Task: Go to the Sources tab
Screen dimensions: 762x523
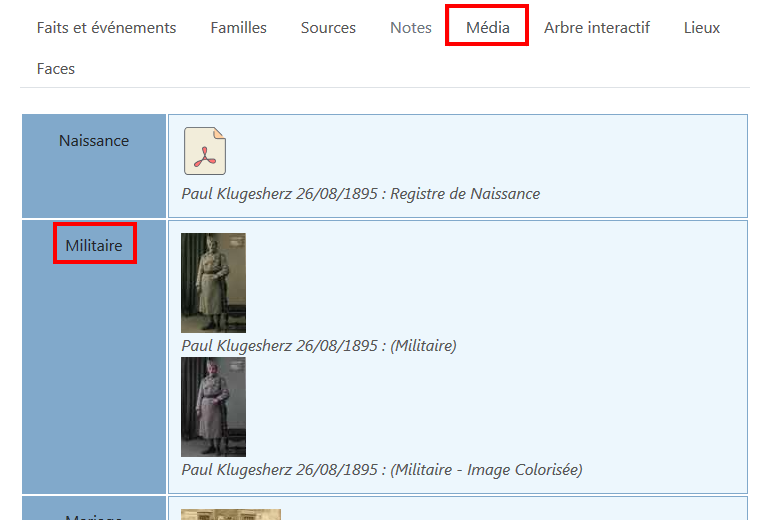Action: 328,27
